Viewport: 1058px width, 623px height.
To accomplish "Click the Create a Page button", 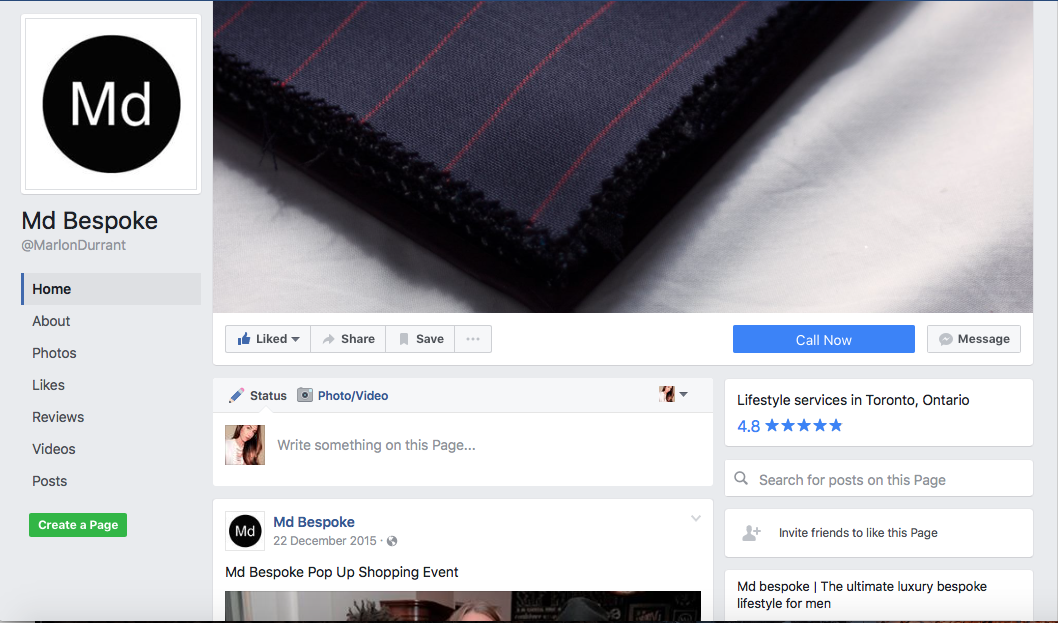I will (78, 525).
